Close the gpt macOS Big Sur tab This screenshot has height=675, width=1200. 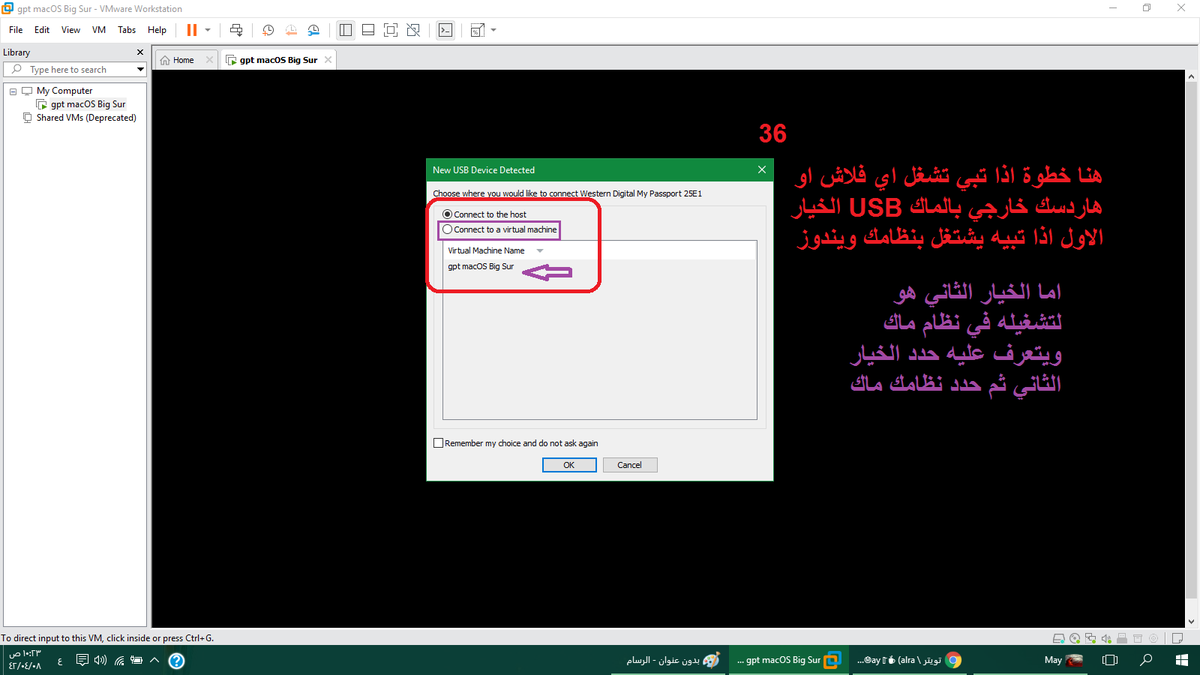327,60
